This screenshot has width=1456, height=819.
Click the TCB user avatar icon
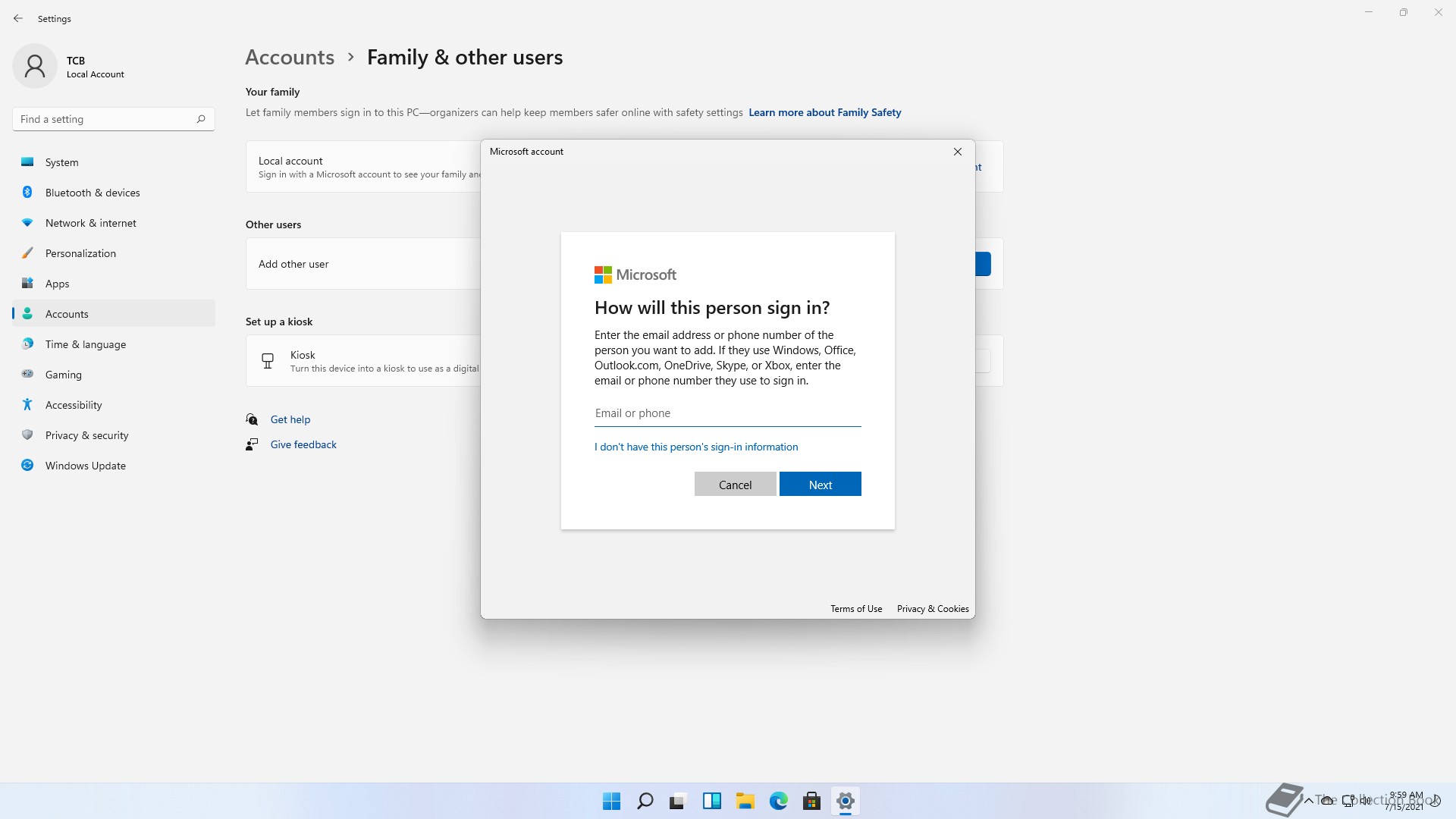(35, 66)
